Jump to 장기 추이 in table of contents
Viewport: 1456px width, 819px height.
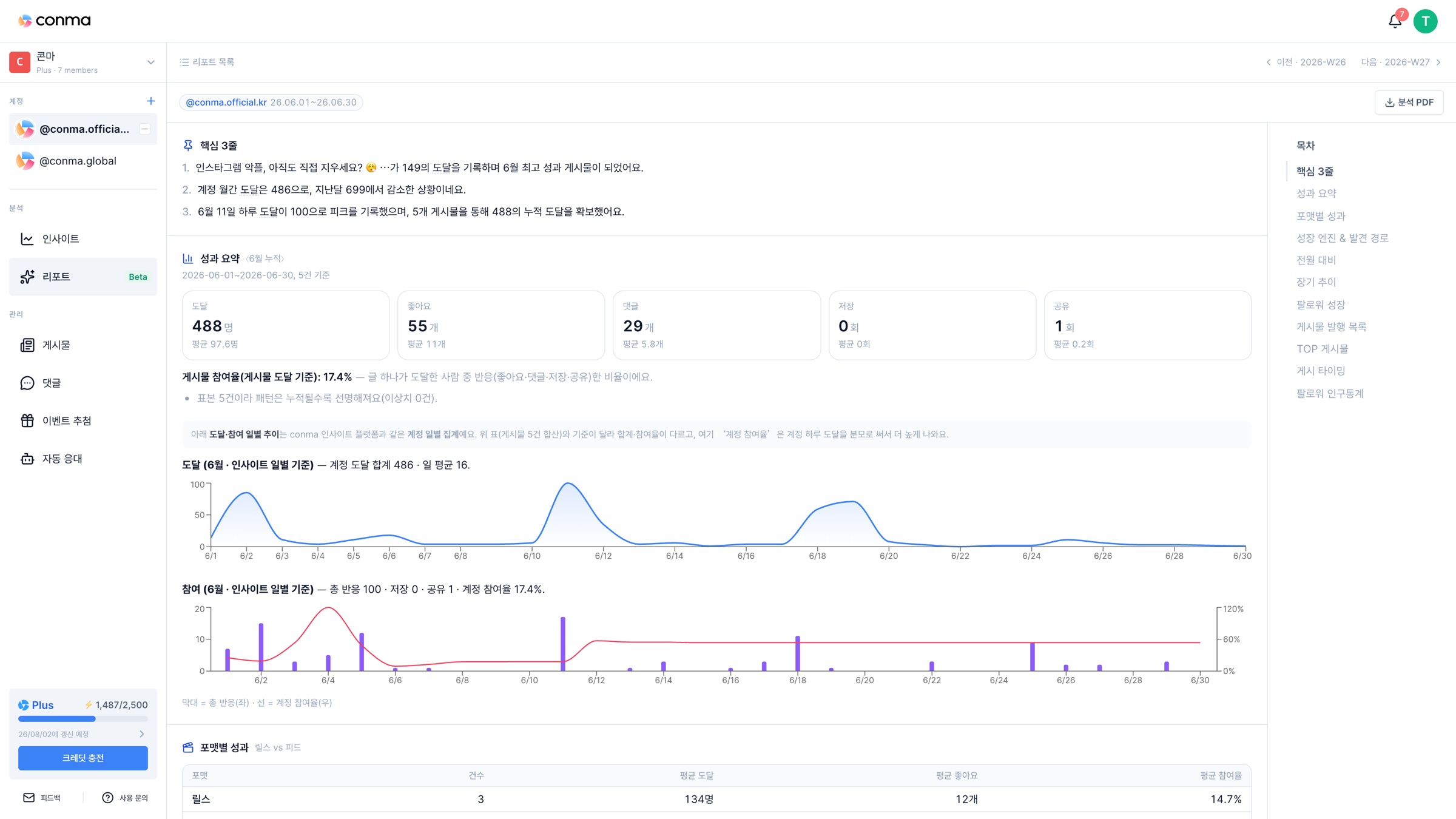tap(1316, 282)
